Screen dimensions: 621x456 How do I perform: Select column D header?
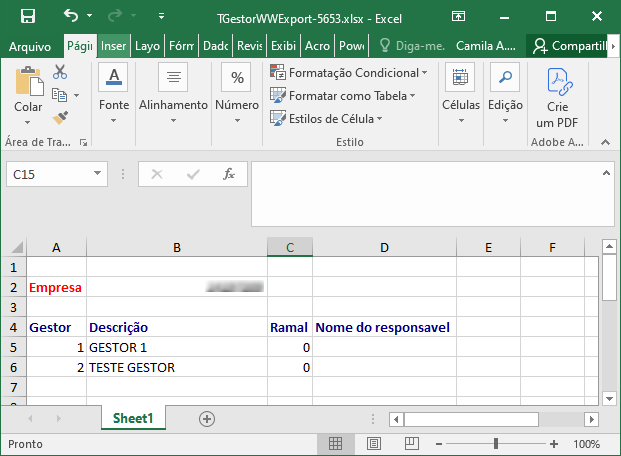(x=384, y=247)
